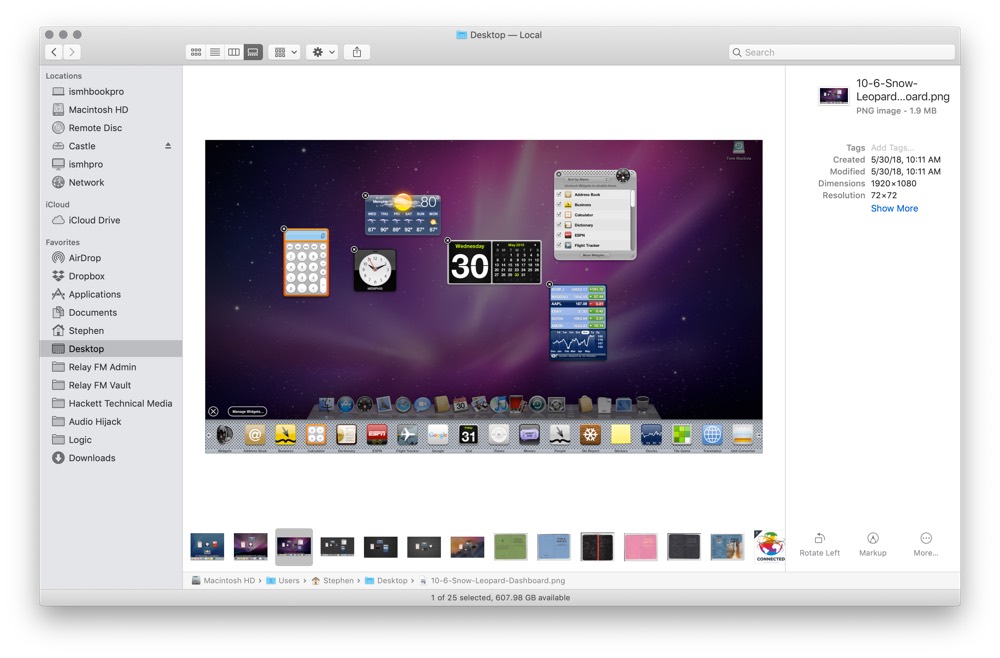Click the Add Tags field

click(892, 148)
